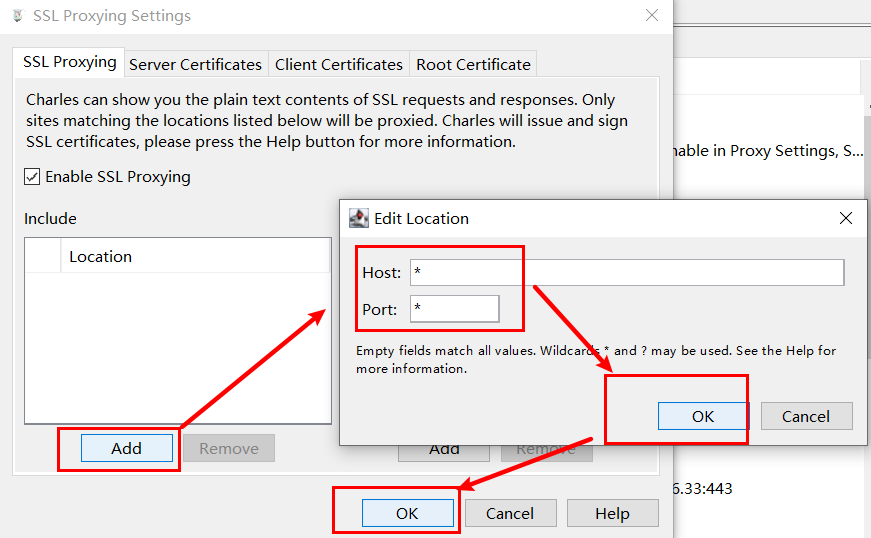Open the Server Certificates tab
Image resolution: width=871 pixels, height=538 pixels.
tap(196, 64)
